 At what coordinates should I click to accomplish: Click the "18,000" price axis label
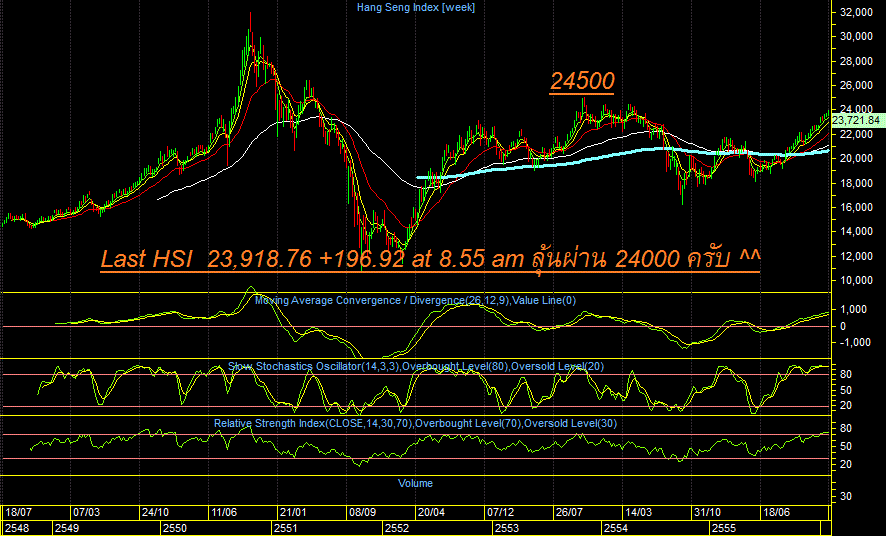coord(857,183)
